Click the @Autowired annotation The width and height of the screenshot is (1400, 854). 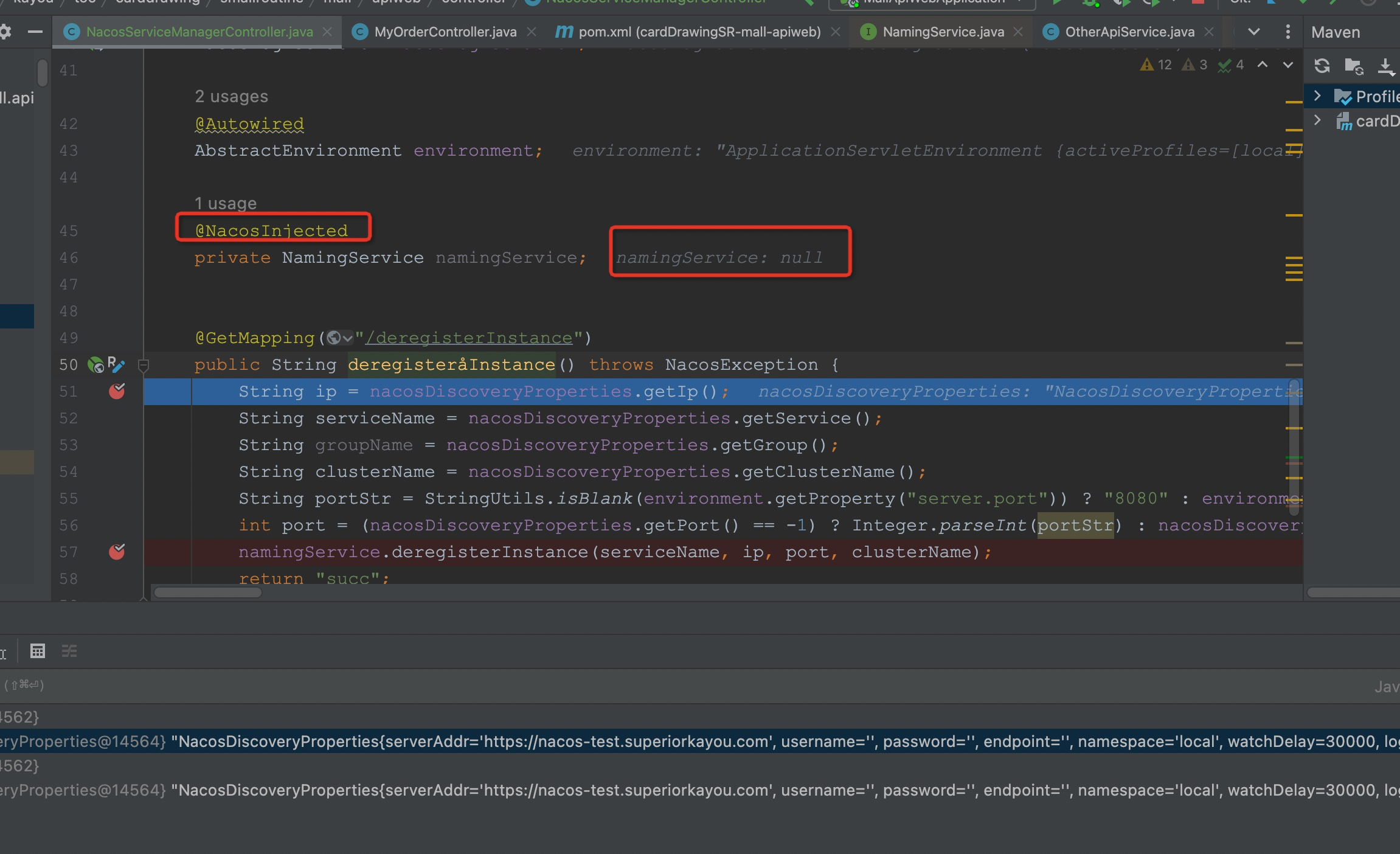pos(249,123)
